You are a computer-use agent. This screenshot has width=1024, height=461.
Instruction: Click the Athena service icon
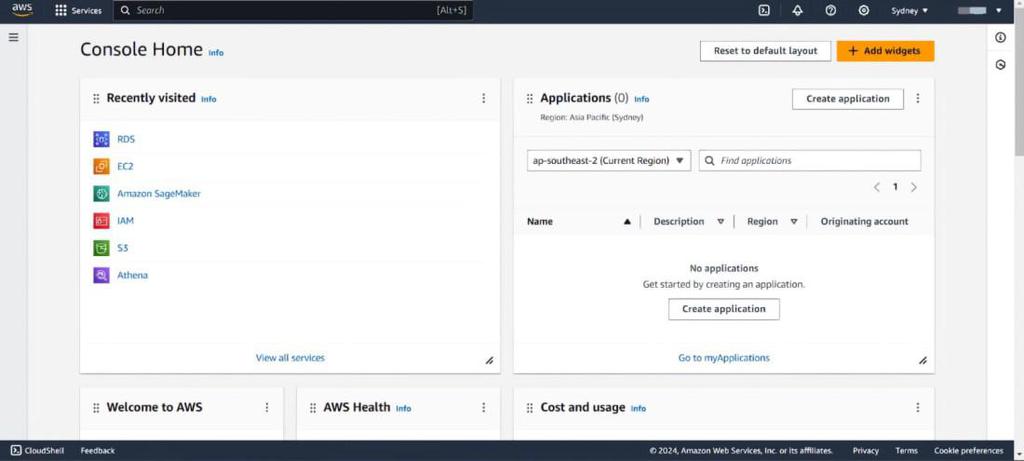pyautogui.click(x=101, y=276)
